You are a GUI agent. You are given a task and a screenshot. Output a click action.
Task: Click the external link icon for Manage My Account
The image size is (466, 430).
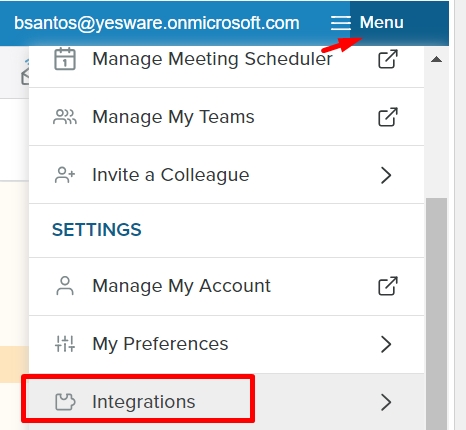tap(388, 286)
